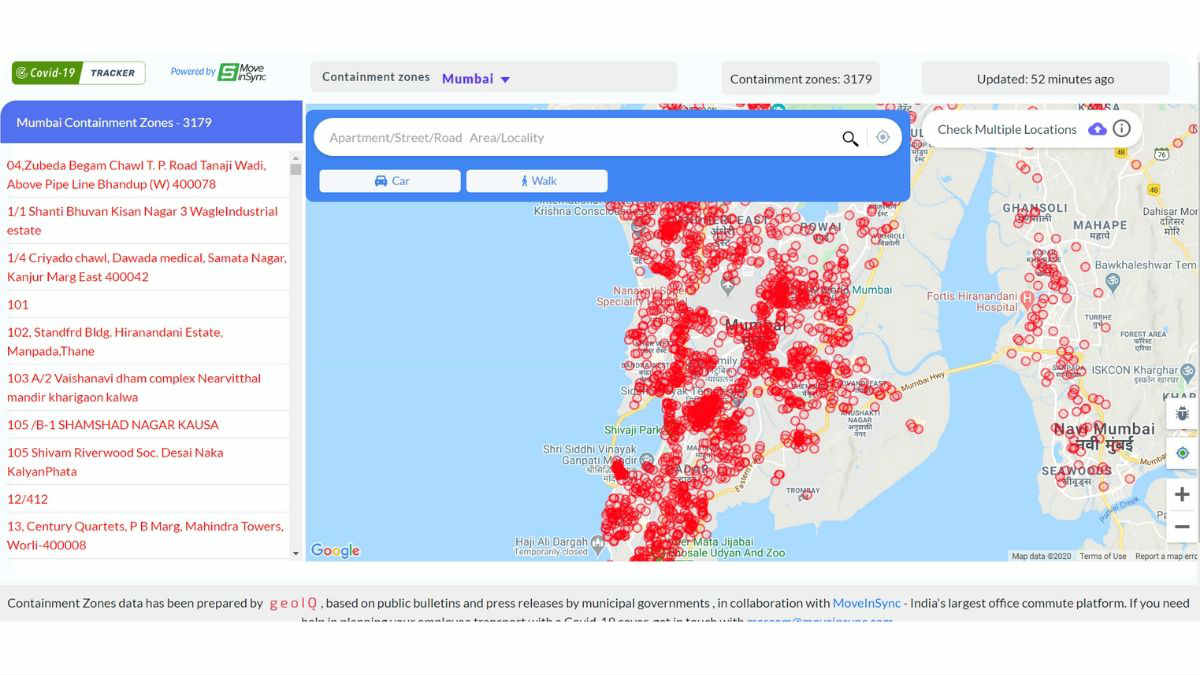This screenshot has width=1200, height=675.
Task: Center map using my location button
Action: 1182,453
